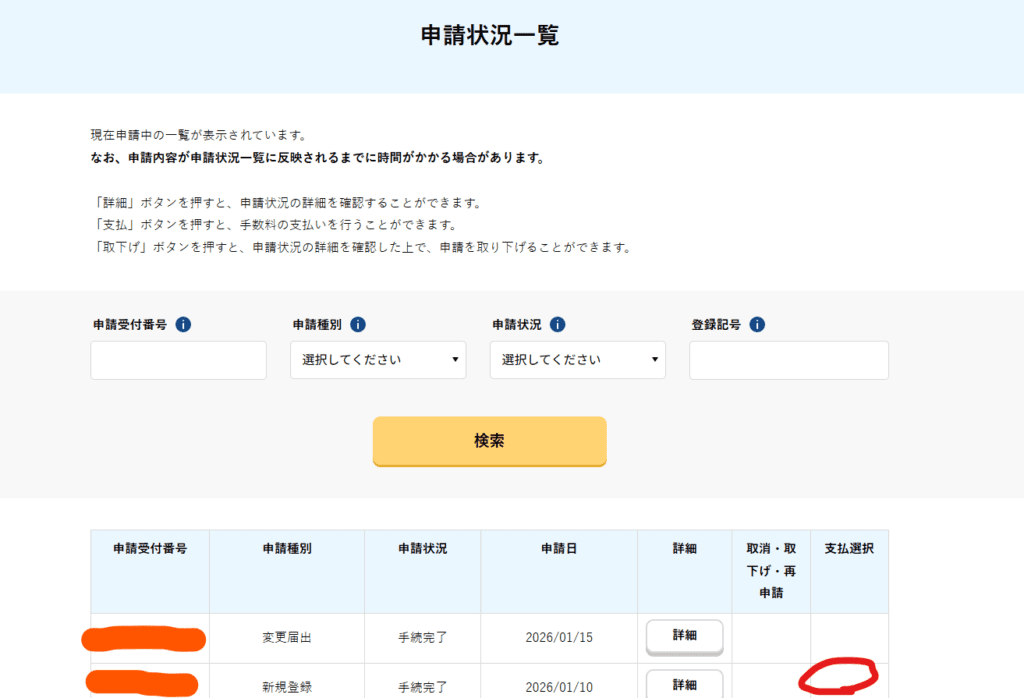Open the 申請状況 select box
Image resolution: width=1024 pixels, height=698 pixels.
(577, 360)
